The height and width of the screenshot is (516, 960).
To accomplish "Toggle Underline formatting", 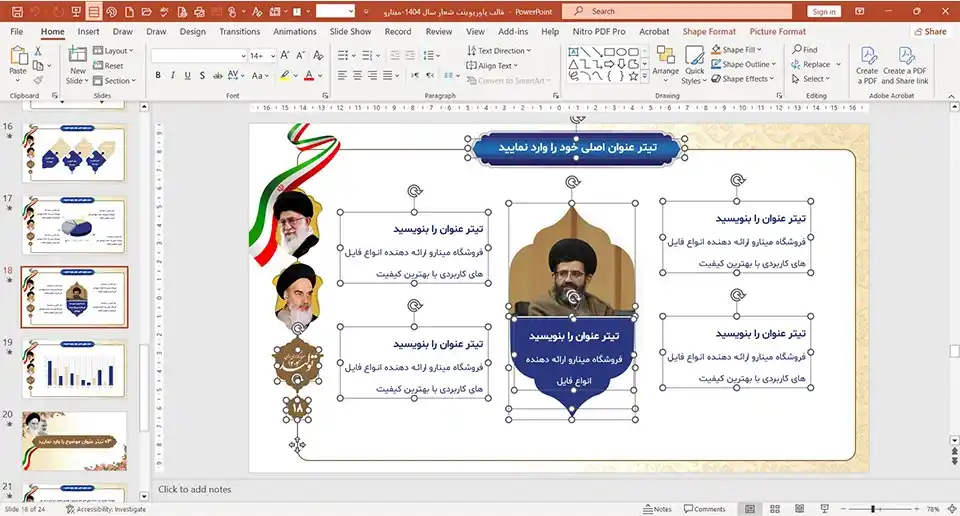I will 187,75.
